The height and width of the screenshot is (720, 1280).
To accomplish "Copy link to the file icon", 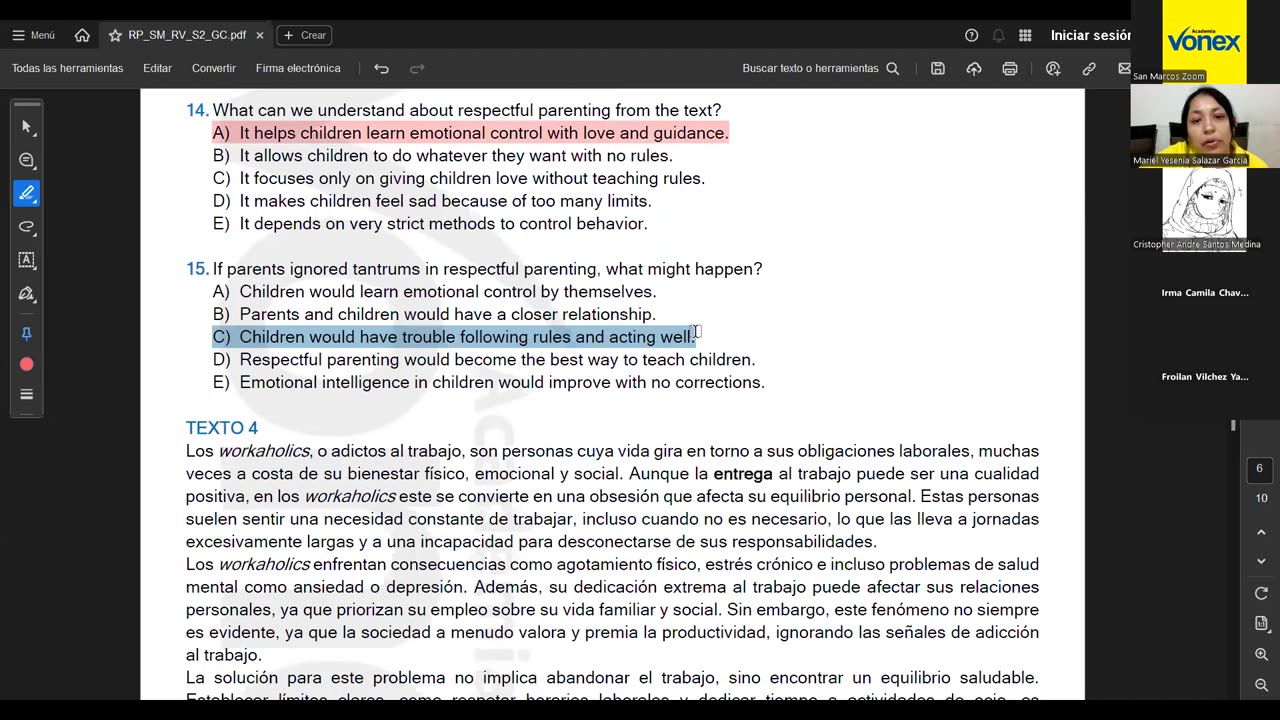I will click(x=1089, y=68).
